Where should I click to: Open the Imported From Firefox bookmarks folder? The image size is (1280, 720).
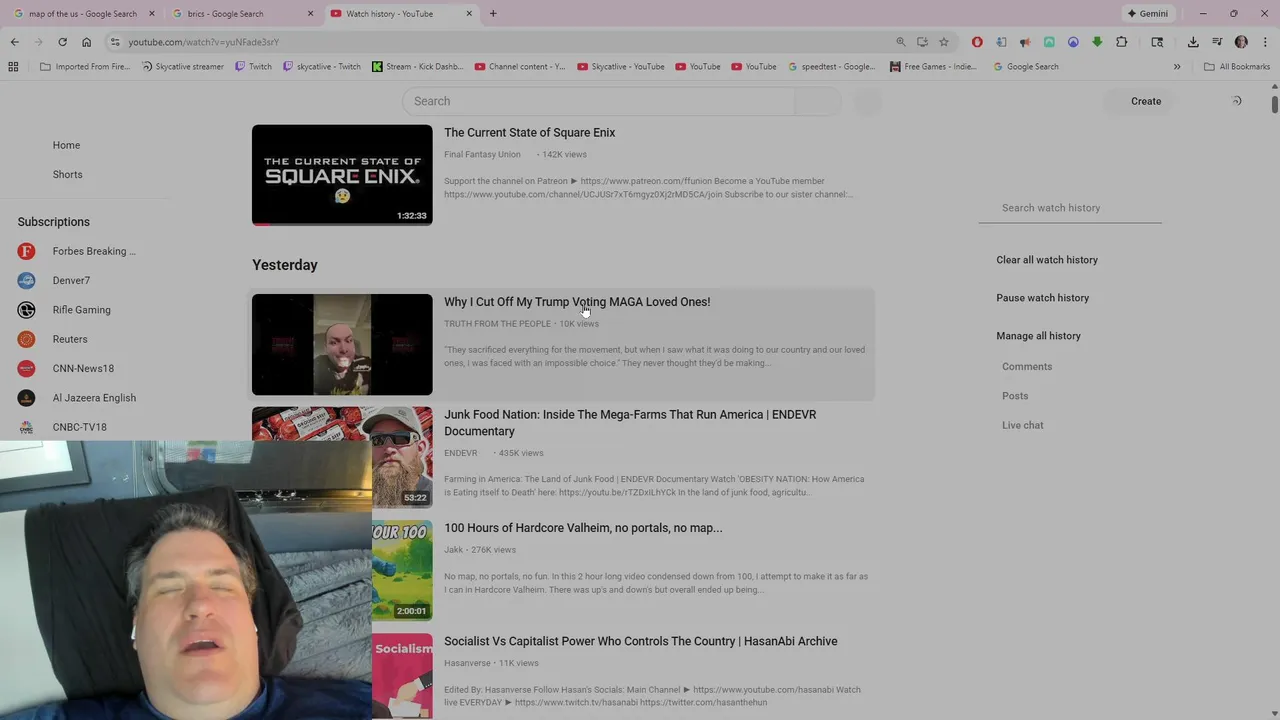click(85, 67)
